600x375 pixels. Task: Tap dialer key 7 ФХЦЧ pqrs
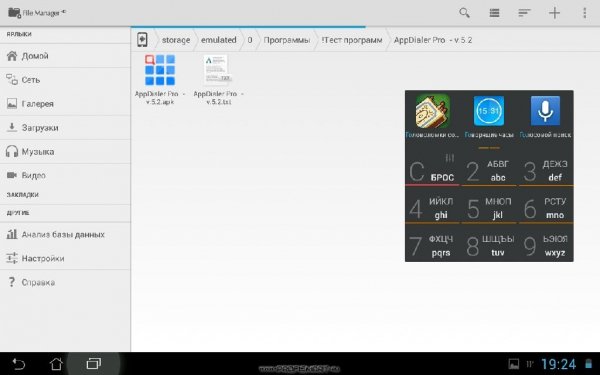tap(432, 245)
